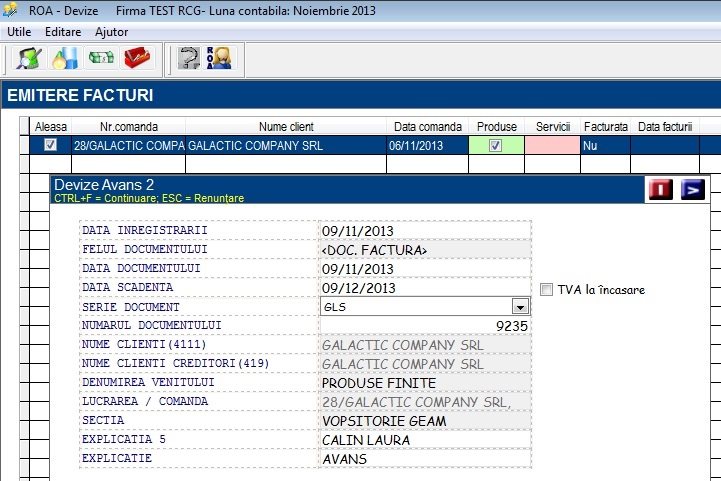Click the Nume client column header

coord(286,126)
